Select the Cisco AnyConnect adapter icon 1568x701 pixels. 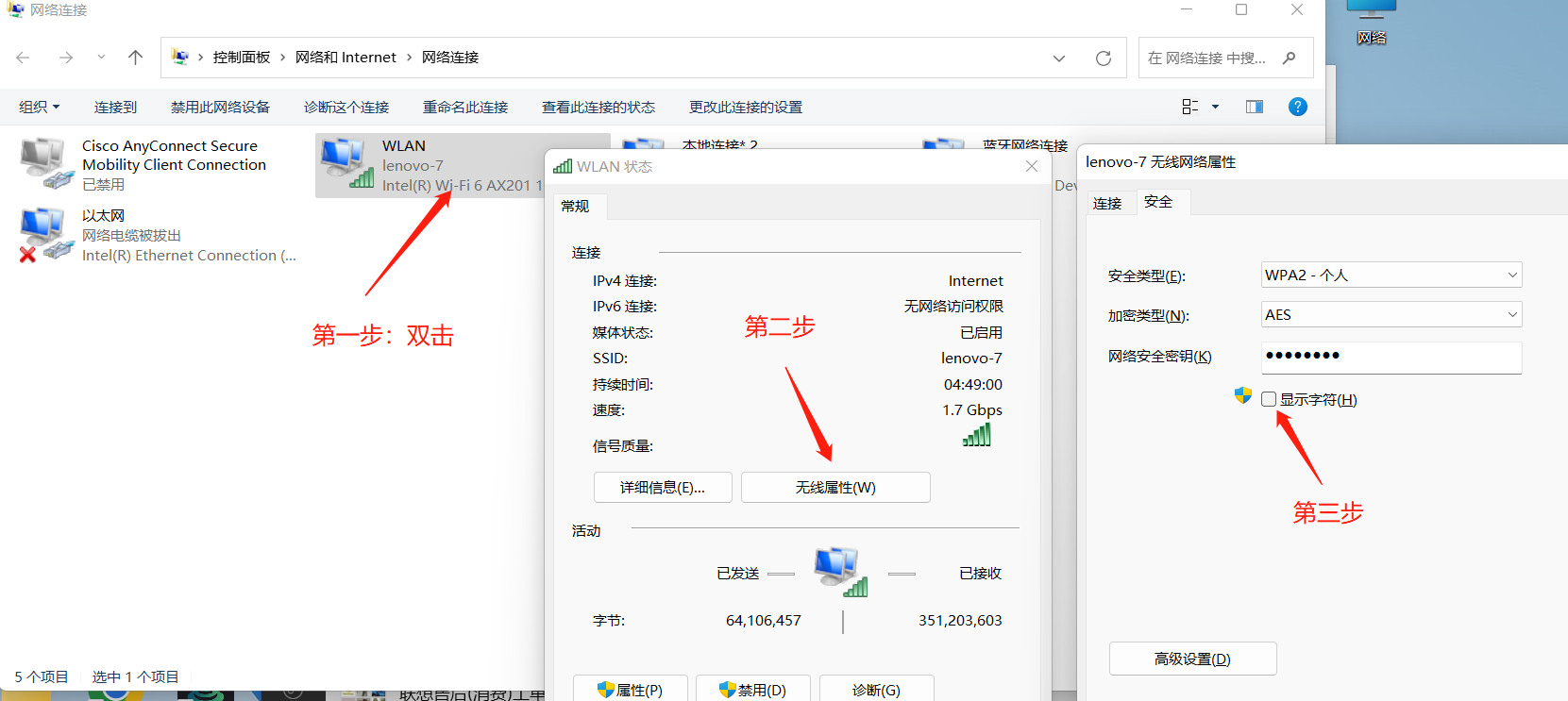point(45,162)
